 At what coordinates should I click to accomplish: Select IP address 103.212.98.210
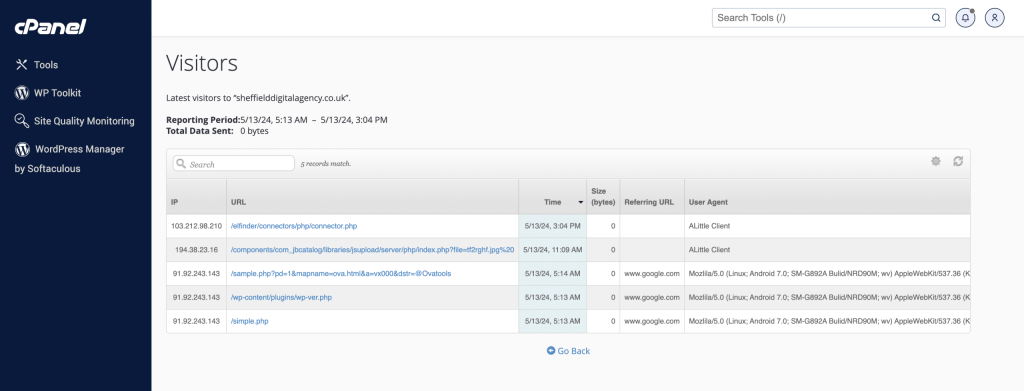point(197,226)
